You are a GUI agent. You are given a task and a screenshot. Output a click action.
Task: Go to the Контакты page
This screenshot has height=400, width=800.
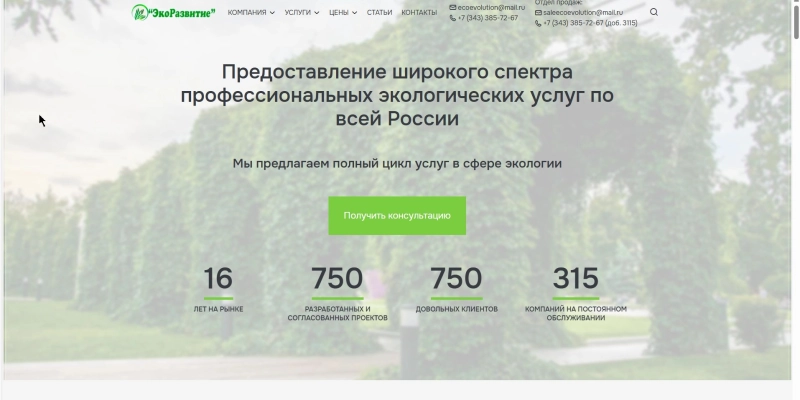point(419,13)
